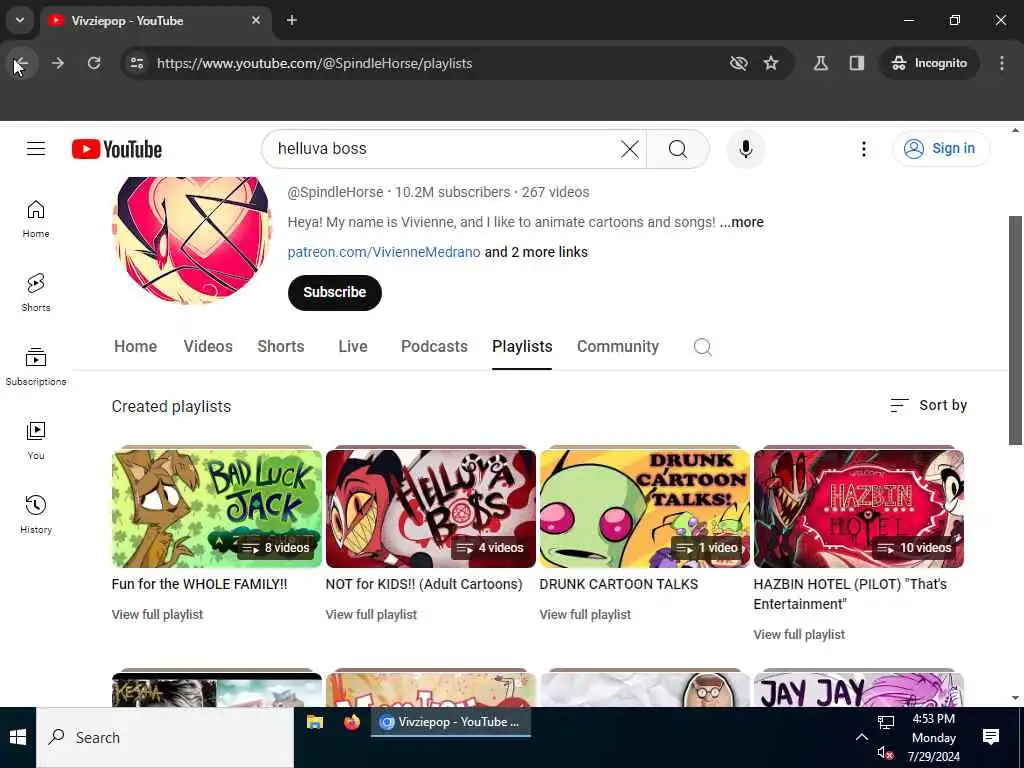Open tab search dropdown arrow
The height and width of the screenshot is (768, 1024).
click(x=20, y=20)
